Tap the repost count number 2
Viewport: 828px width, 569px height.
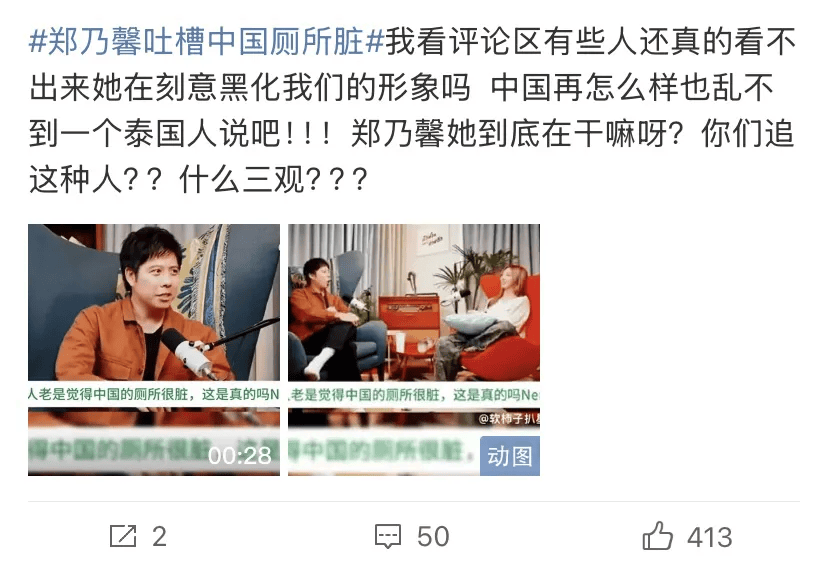coord(159,537)
